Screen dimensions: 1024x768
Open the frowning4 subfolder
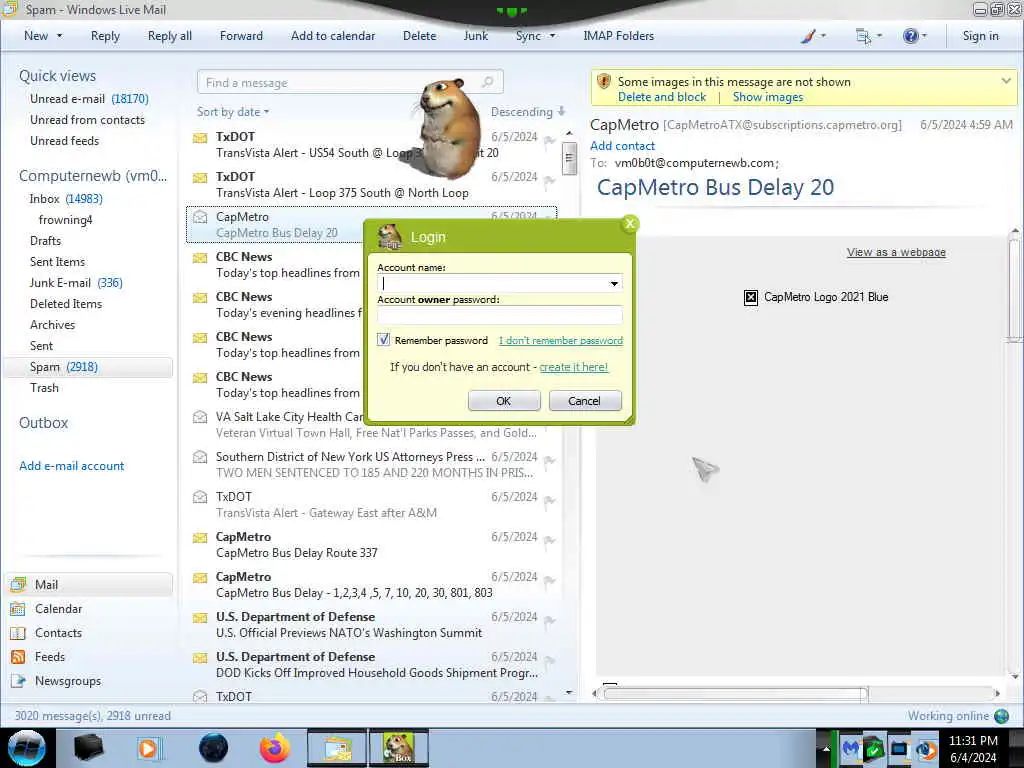click(x=65, y=219)
